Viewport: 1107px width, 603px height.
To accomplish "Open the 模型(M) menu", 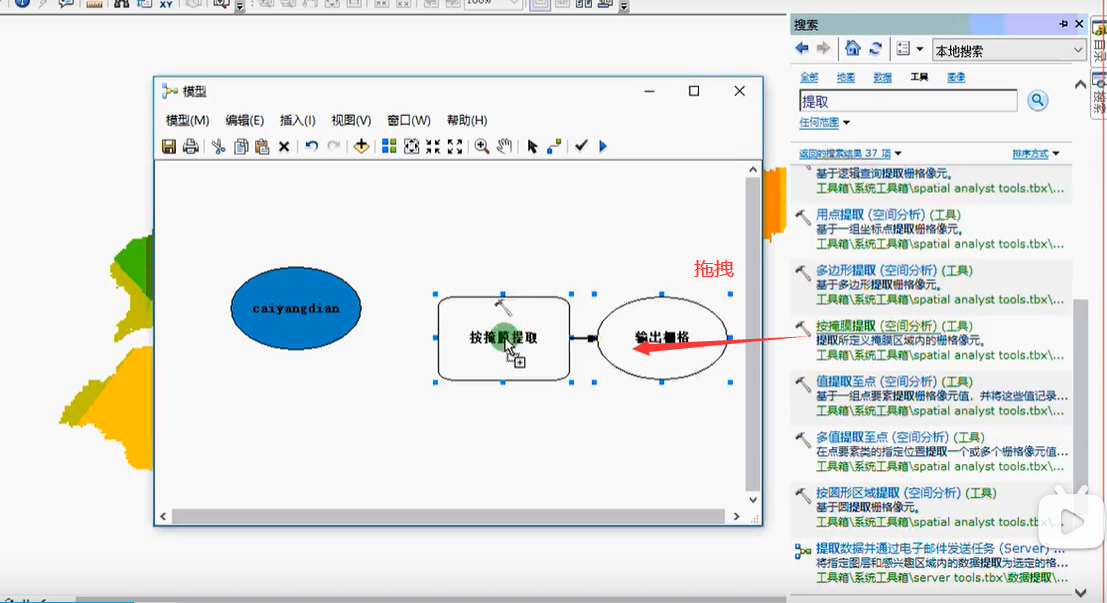I will coord(187,120).
